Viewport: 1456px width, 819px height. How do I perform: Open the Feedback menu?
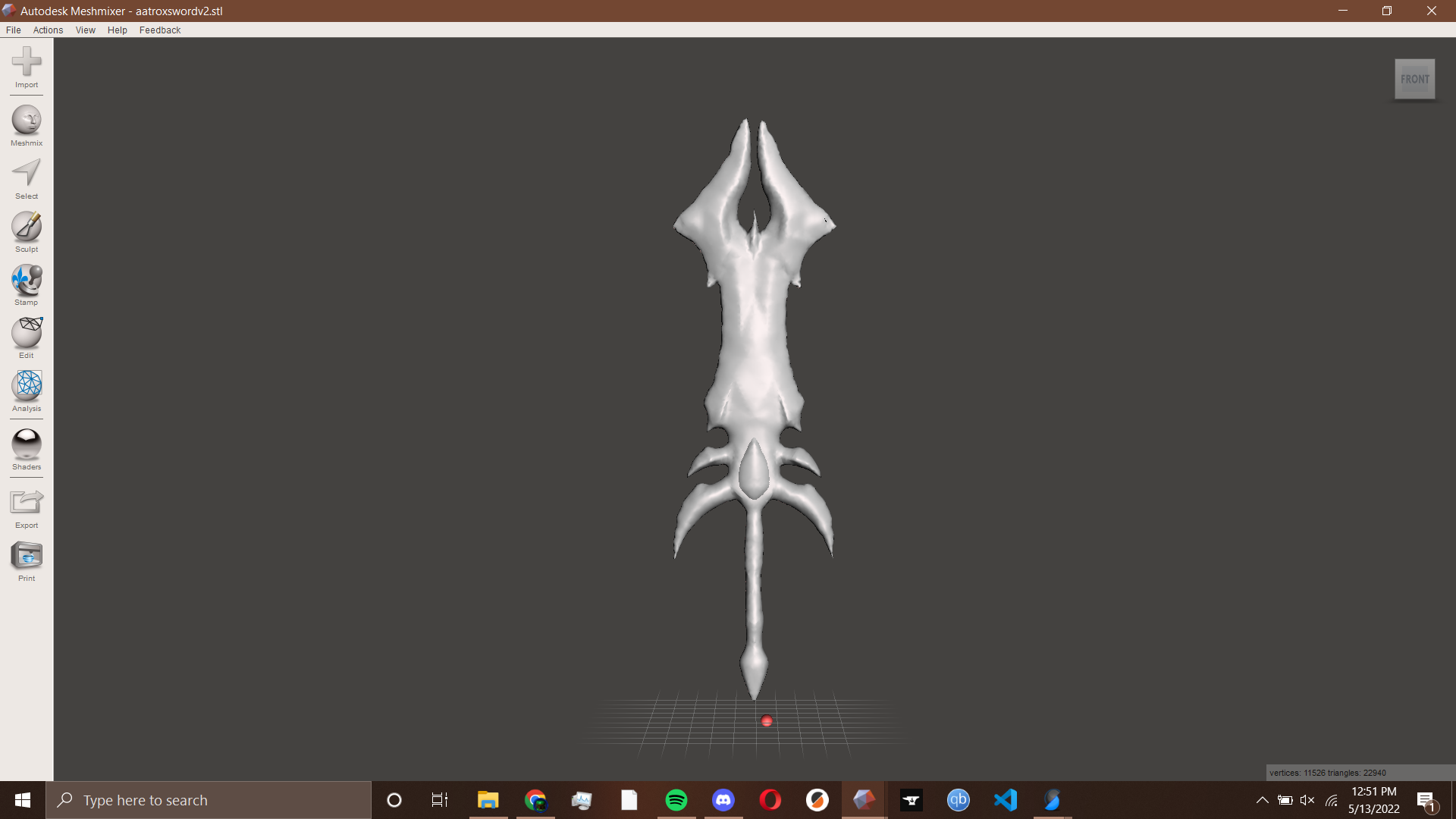[160, 30]
